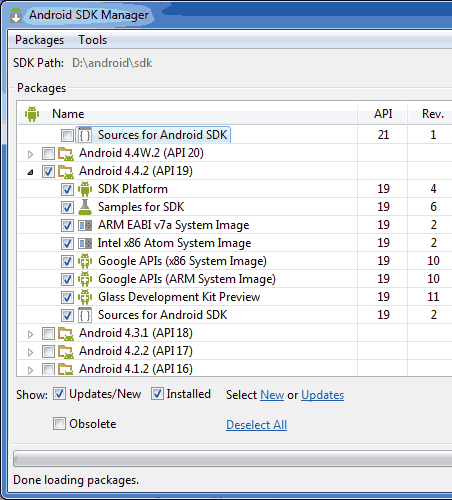Open the Tools menu
The width and height of the screenshot is (452, 500).
click(x=92, y=40)
